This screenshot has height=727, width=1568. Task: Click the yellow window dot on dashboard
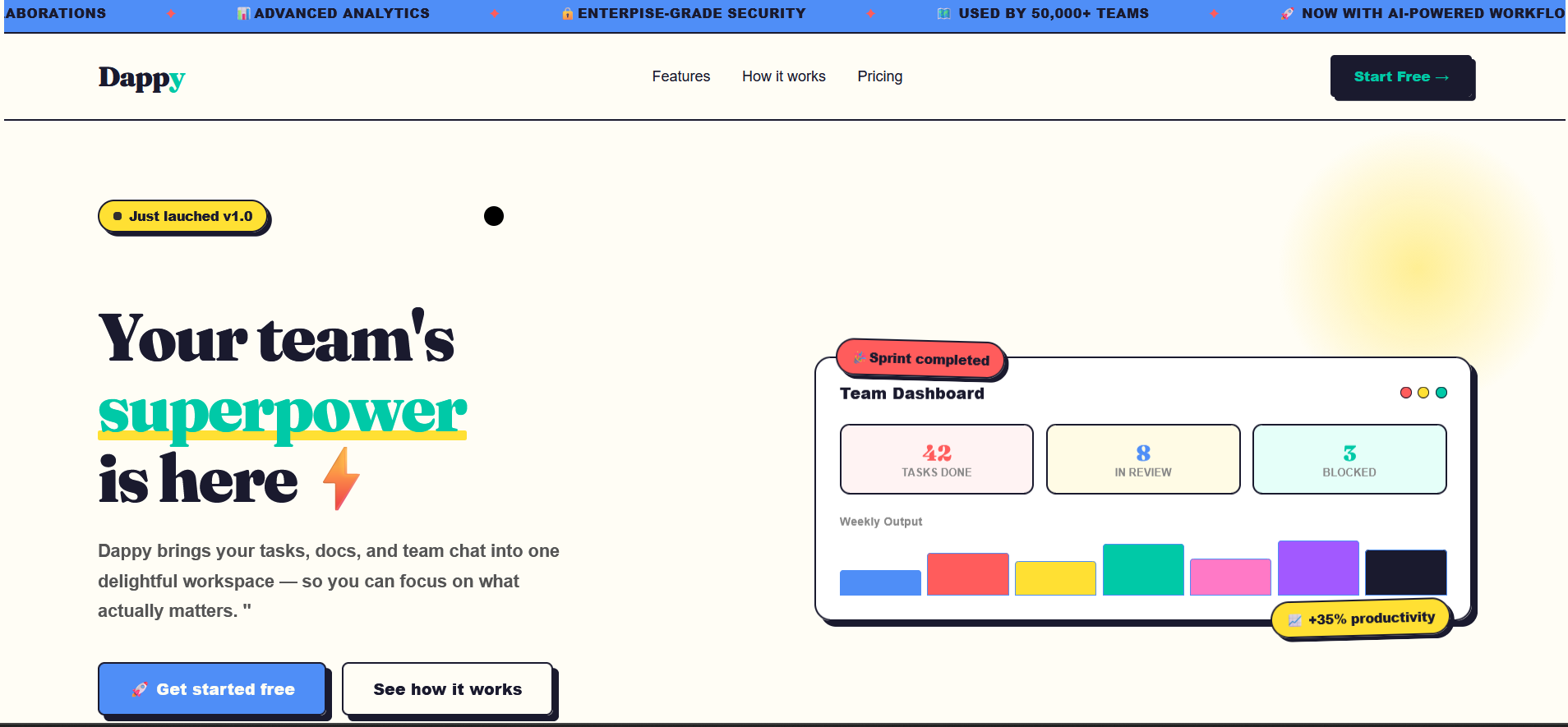pyautogui.click(x=1423, y=393)
